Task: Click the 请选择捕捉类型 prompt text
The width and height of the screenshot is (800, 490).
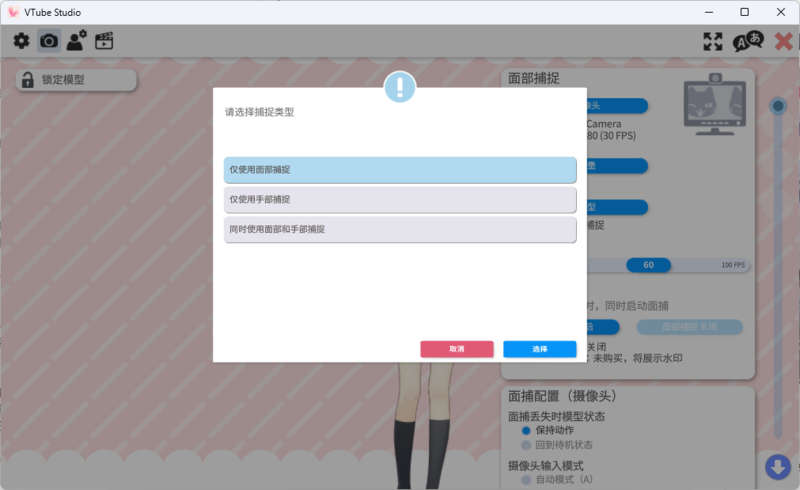Action: pyautogui.click(x=260, y=112)
